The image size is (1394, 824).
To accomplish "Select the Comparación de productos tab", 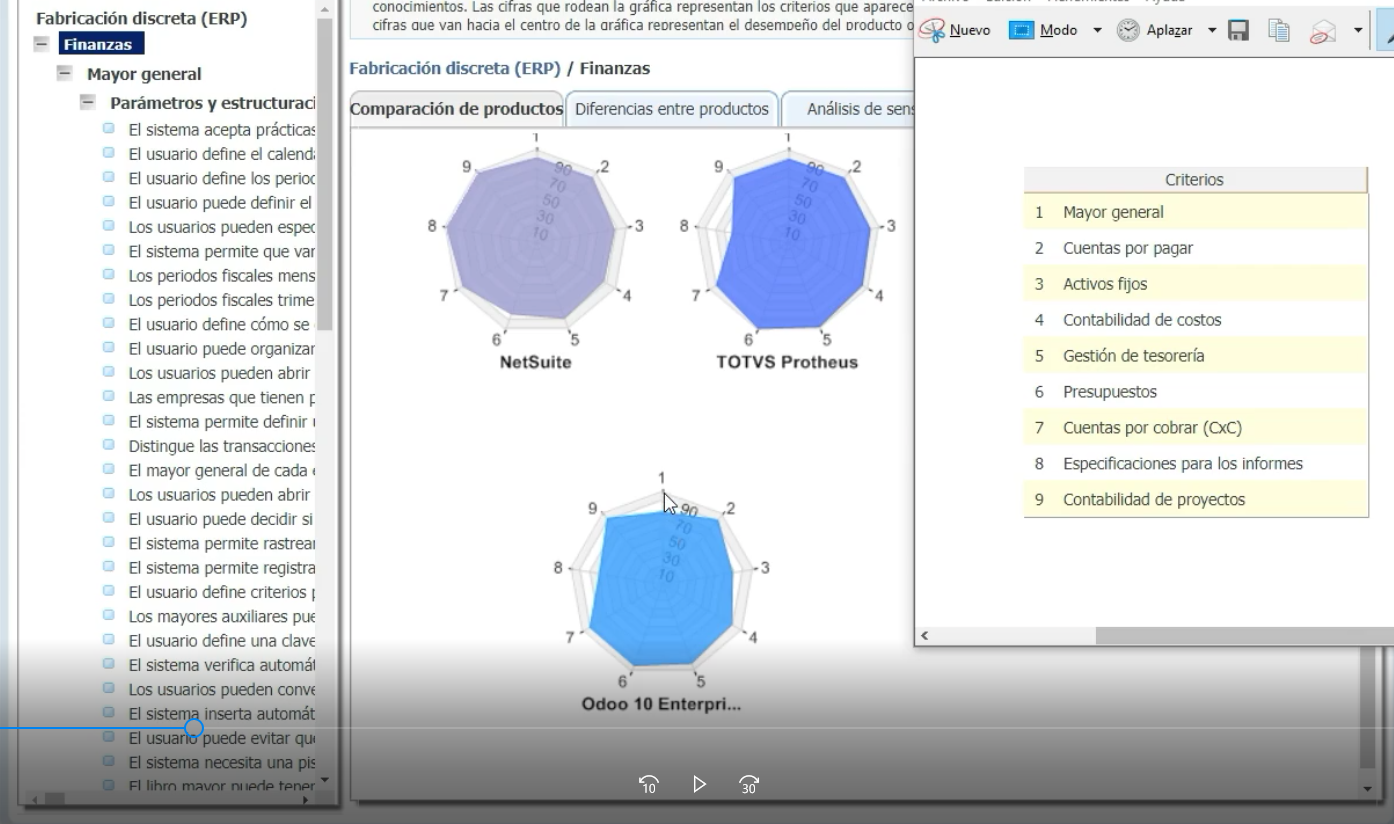I will 457,109.
